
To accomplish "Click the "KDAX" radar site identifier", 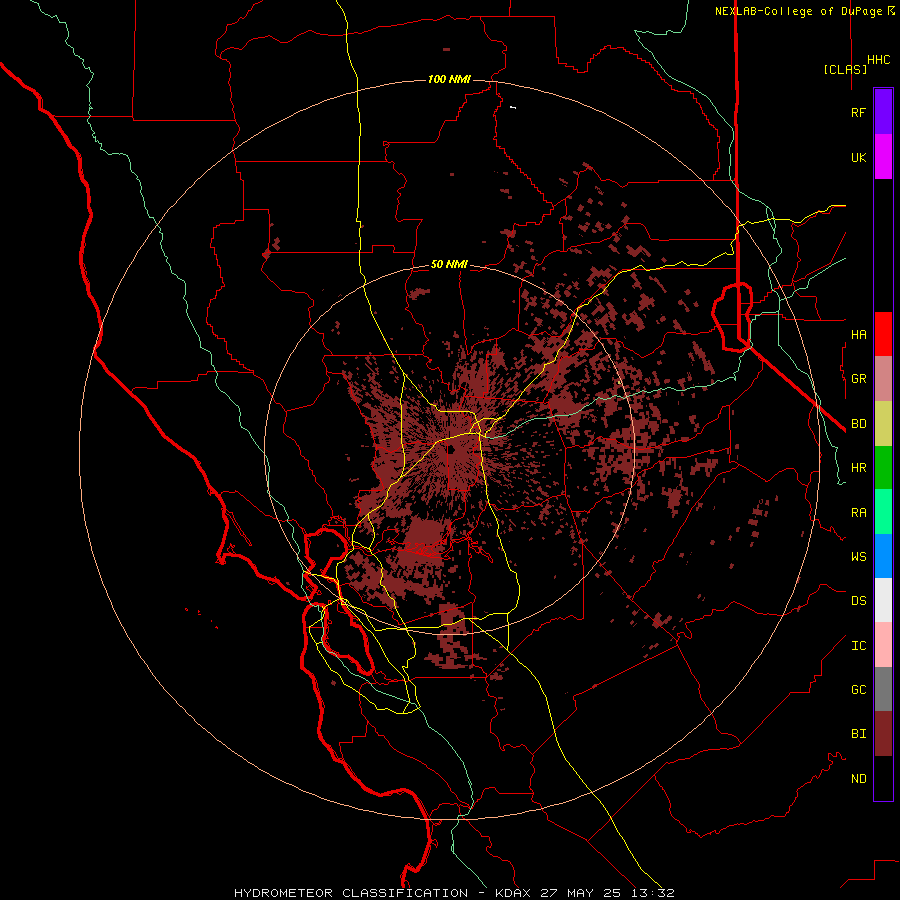I will tap(514, 893).
